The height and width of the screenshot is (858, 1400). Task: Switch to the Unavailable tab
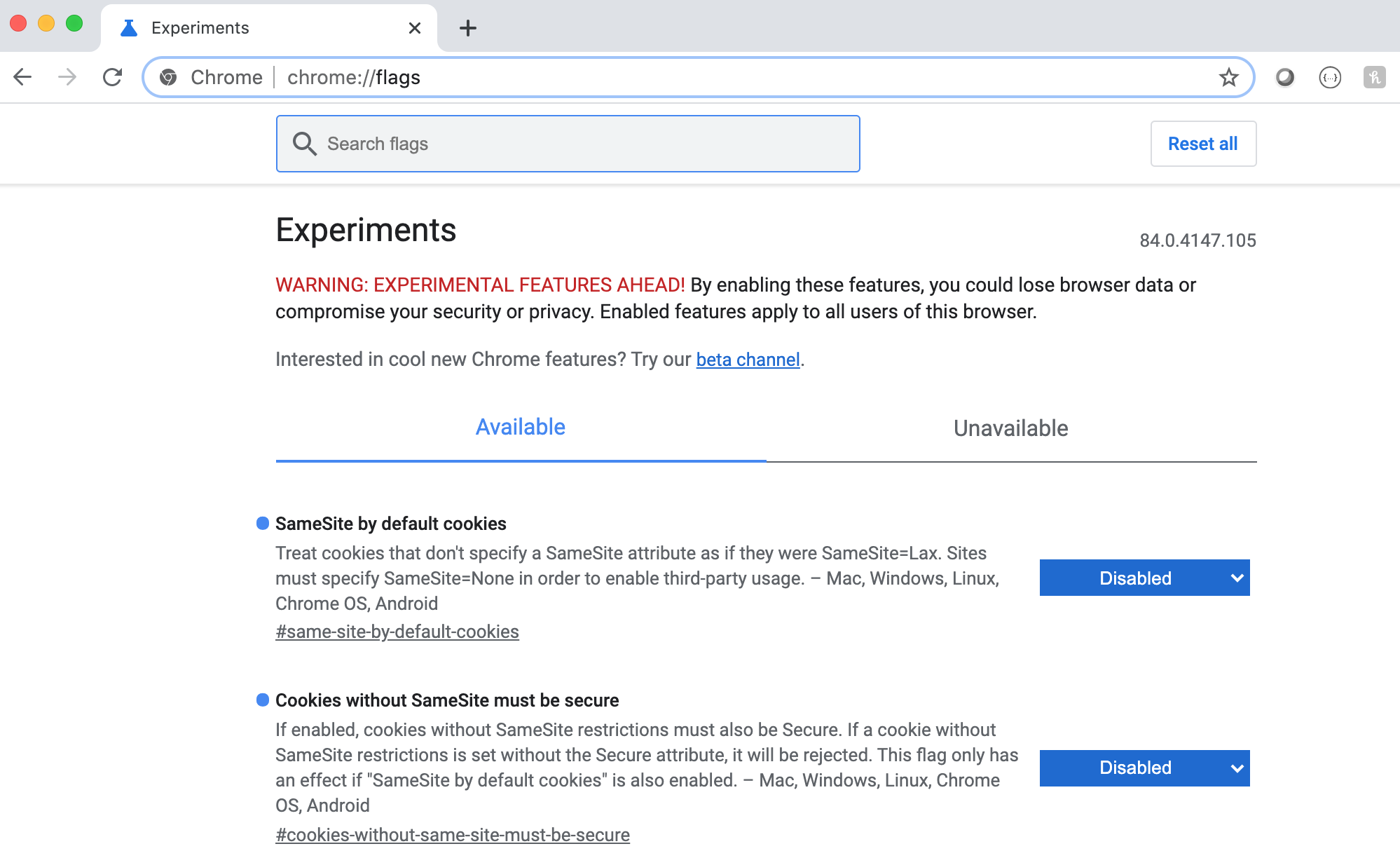[x=1010, y=428]
